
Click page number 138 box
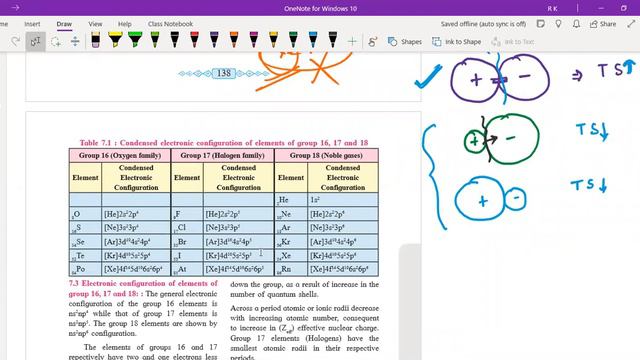coord(224,73)
